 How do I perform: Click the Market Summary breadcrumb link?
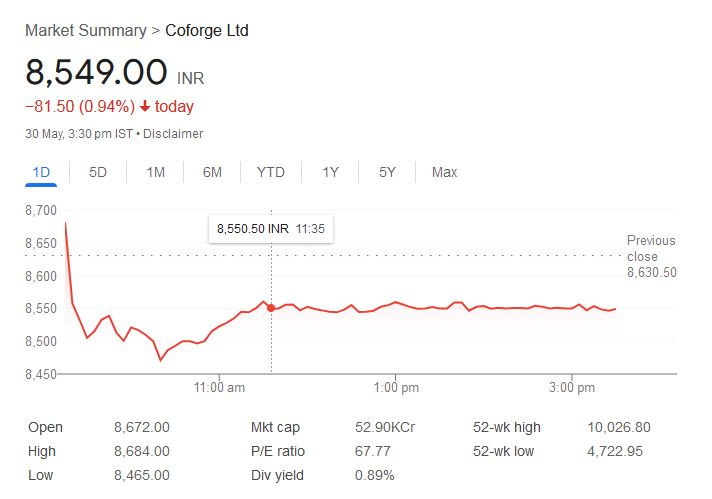click(85, 30)
